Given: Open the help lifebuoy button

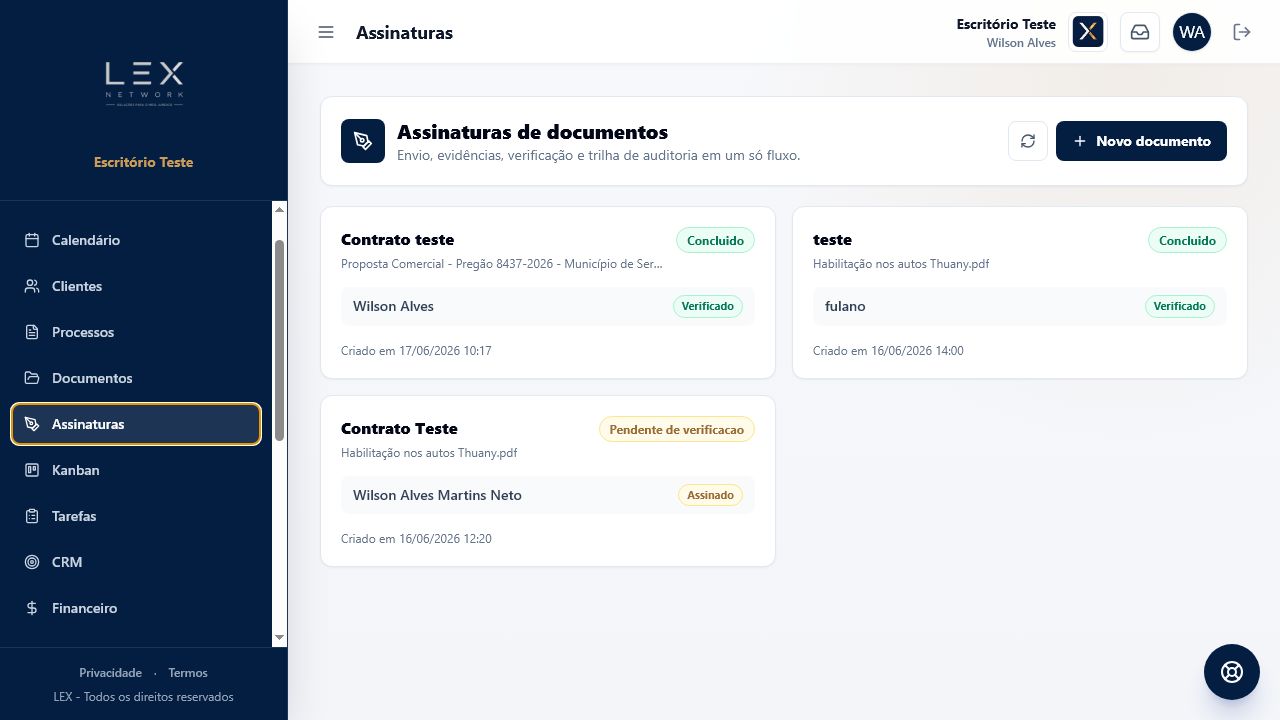Looking at the screenshot, I should pyautogui.click(x=1232, y=672).
